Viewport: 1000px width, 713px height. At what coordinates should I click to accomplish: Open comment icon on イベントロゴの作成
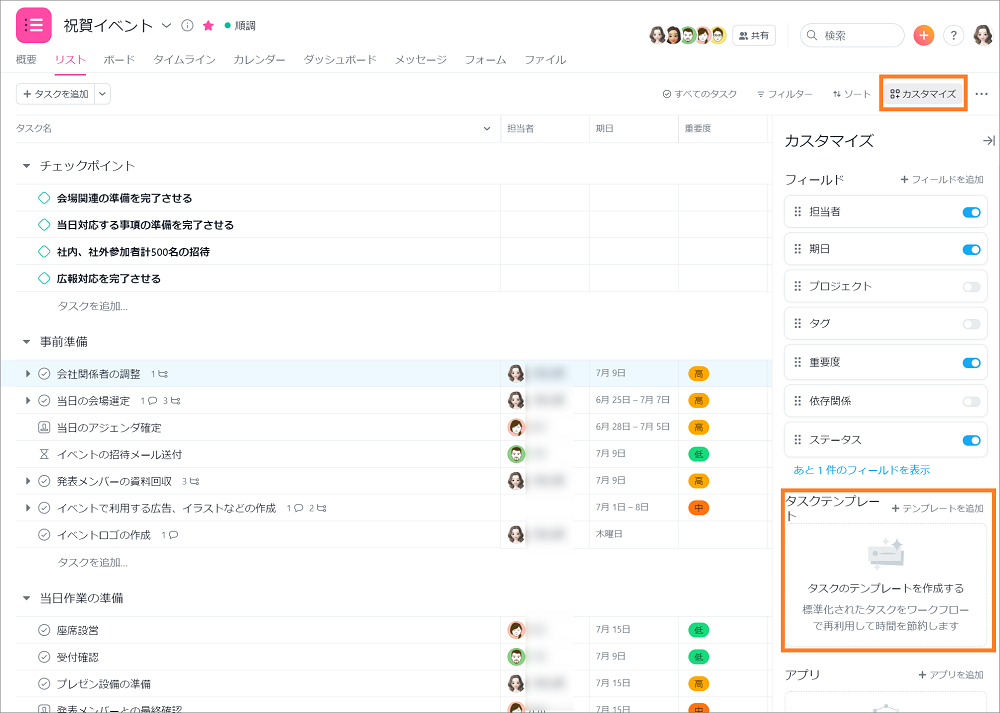173,534
